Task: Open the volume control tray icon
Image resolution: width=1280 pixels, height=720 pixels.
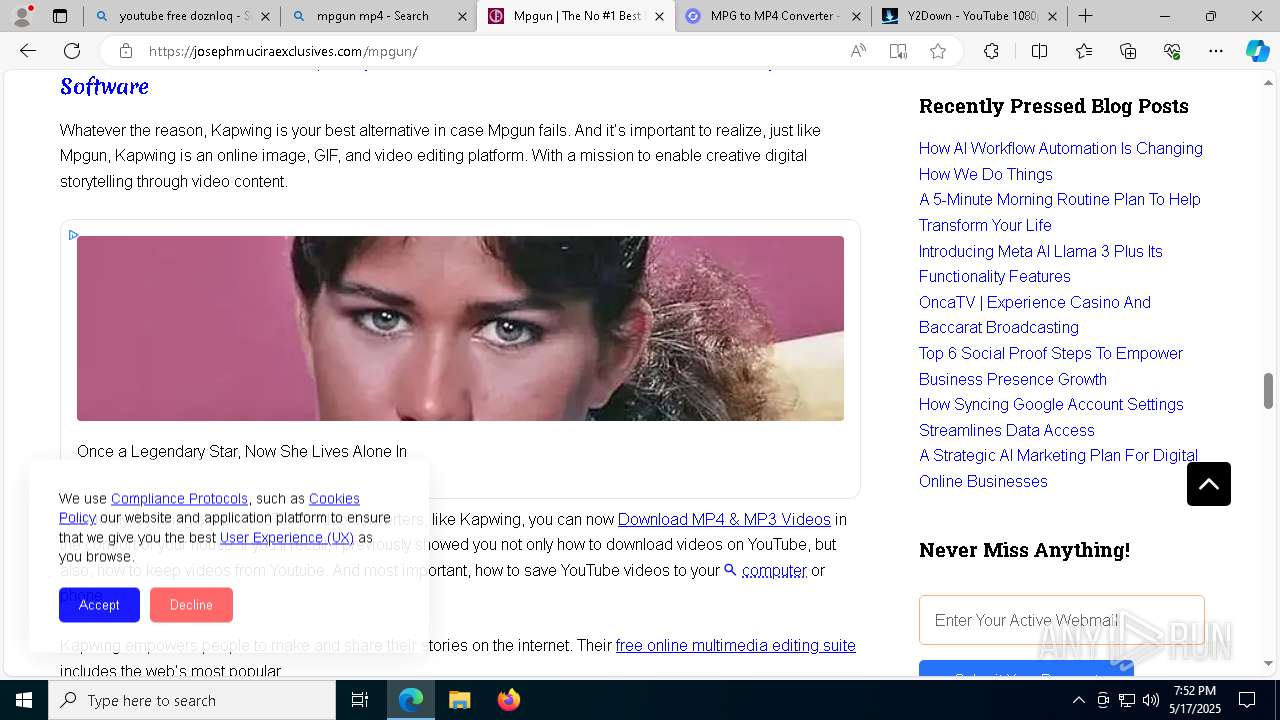Action: 1151,700
